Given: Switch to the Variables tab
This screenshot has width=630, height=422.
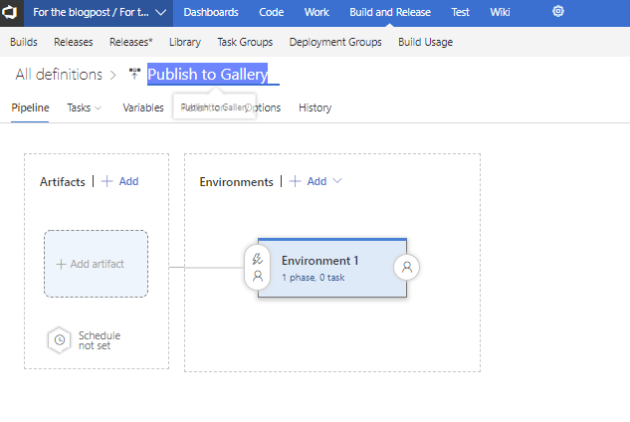Looking at the screenshot, I should click(143, 108).
